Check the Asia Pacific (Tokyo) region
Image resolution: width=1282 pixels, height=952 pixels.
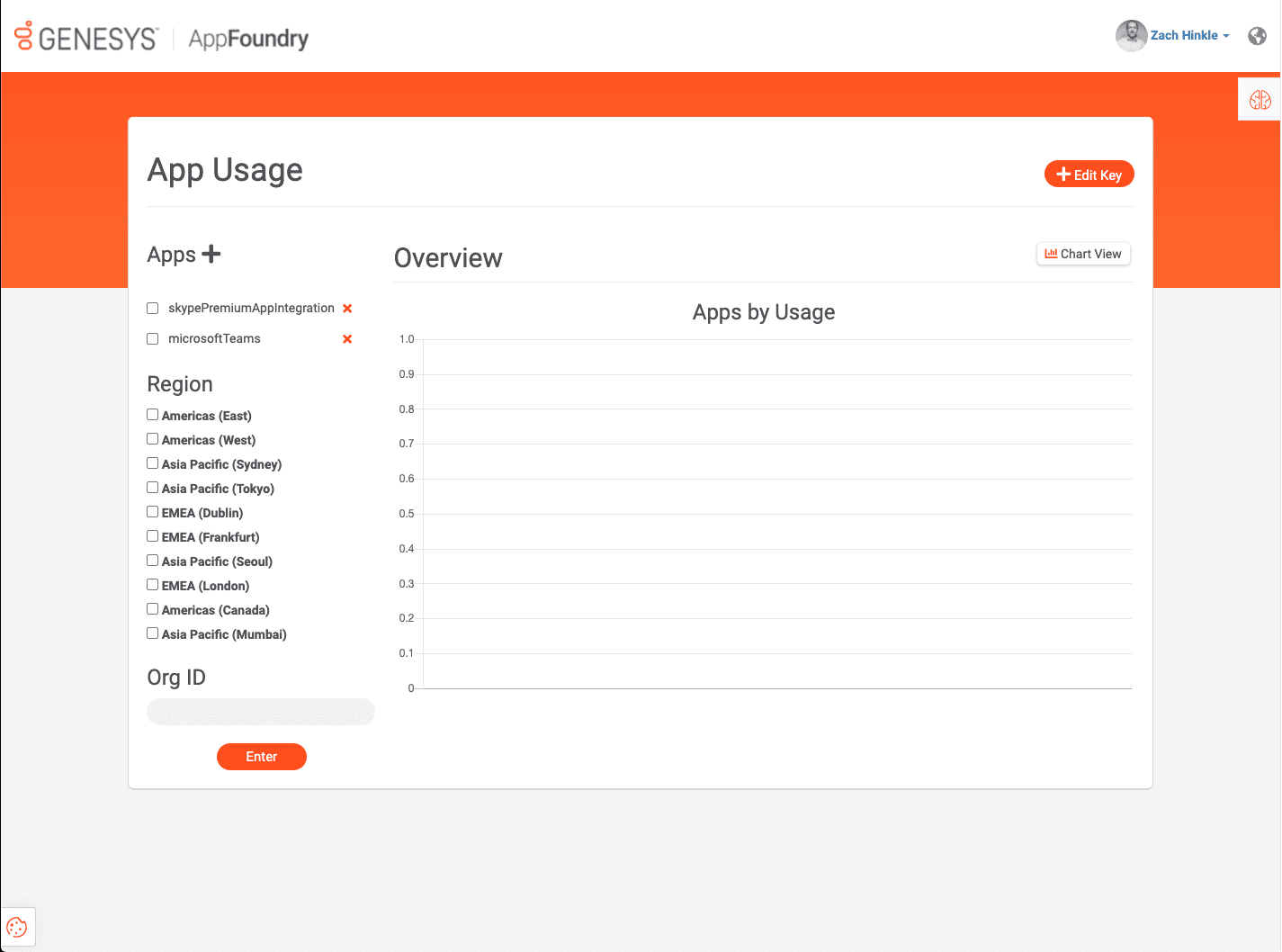[153, 488]
